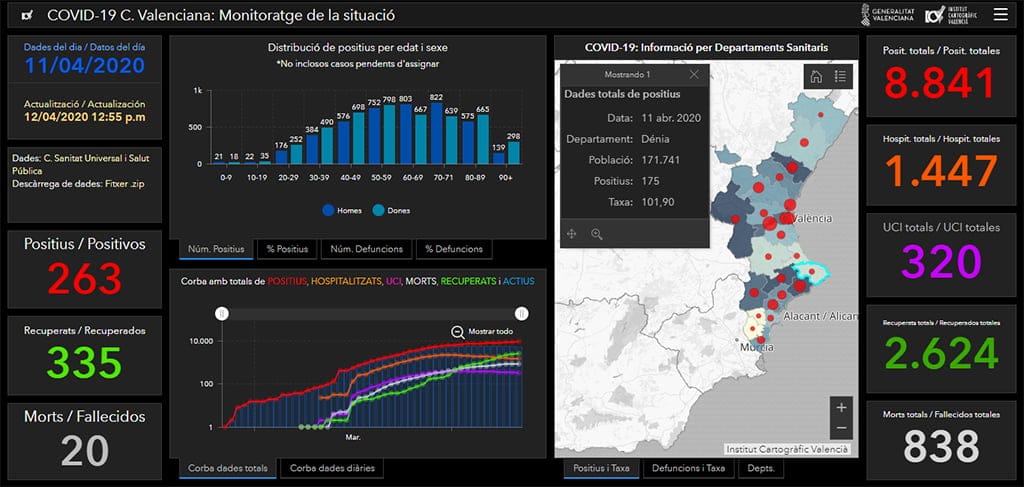Toggle the Homes legend series

click(341, 210)
